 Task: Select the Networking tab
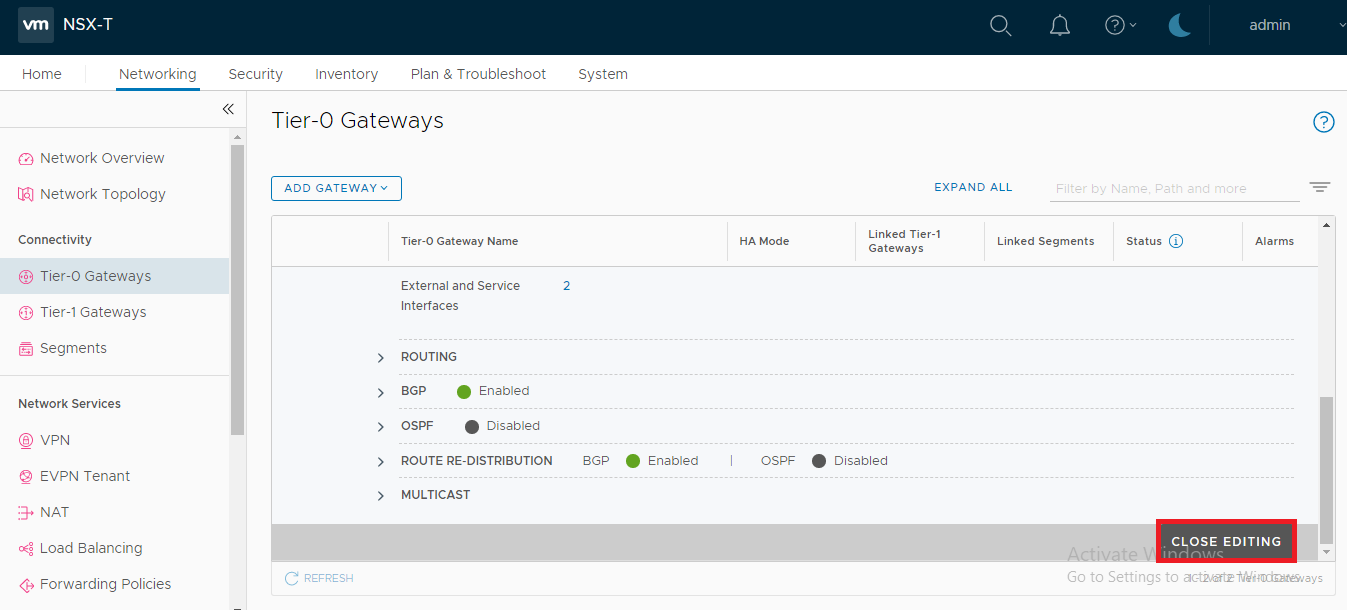(157, 74)
